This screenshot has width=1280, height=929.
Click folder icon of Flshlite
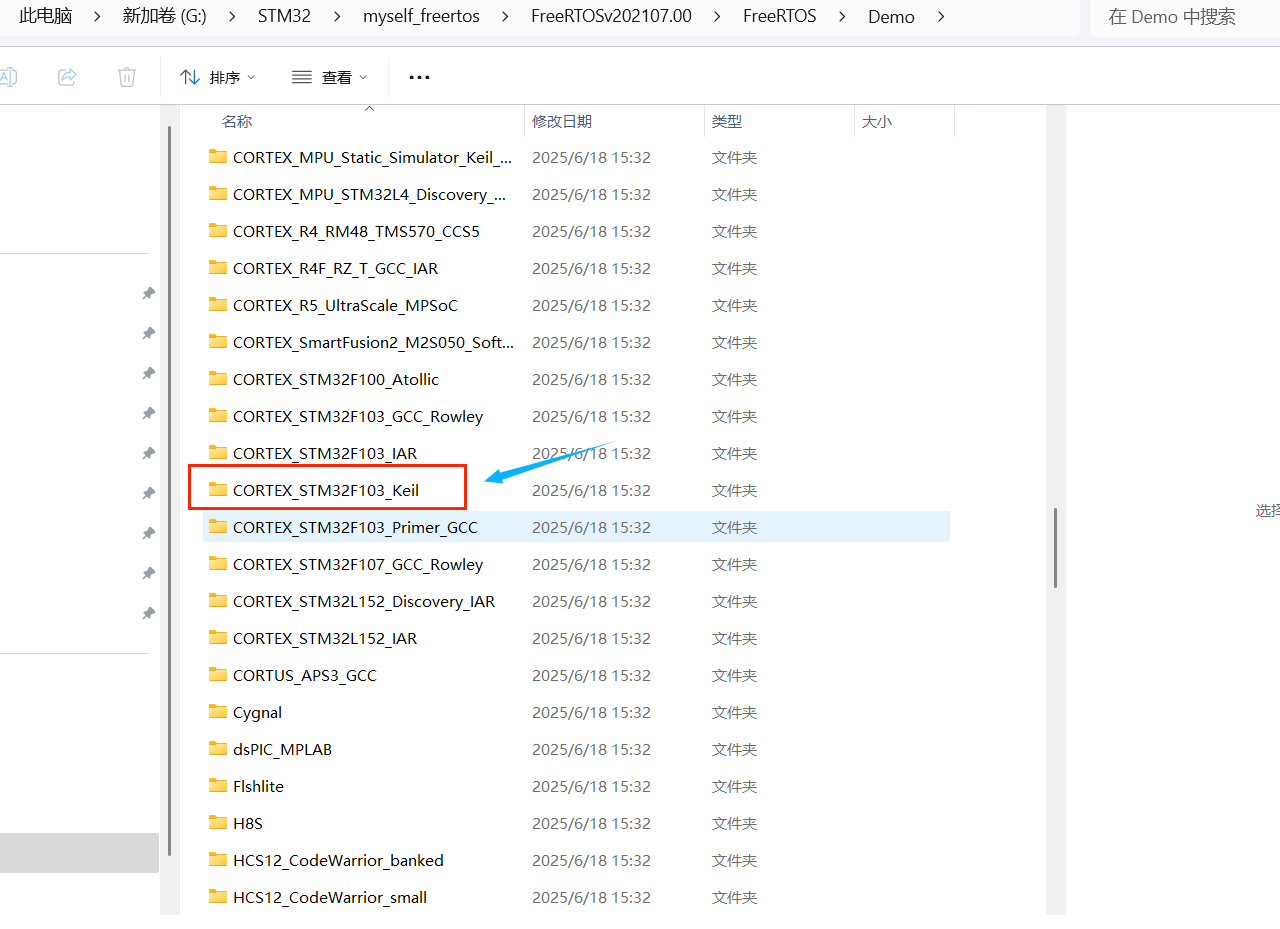[x=218, y=785]
